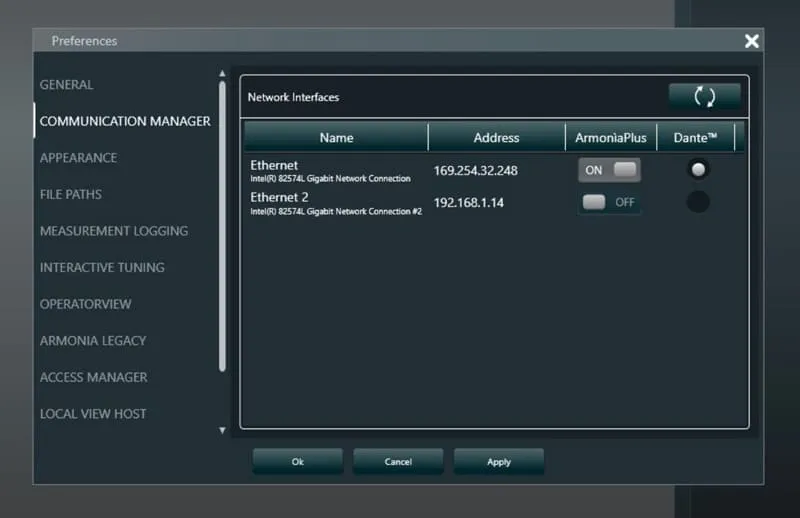Screen dimensions: 800x518
Task: Open the General preferences section
Action: pyautogui.click(x=66, y=85)
